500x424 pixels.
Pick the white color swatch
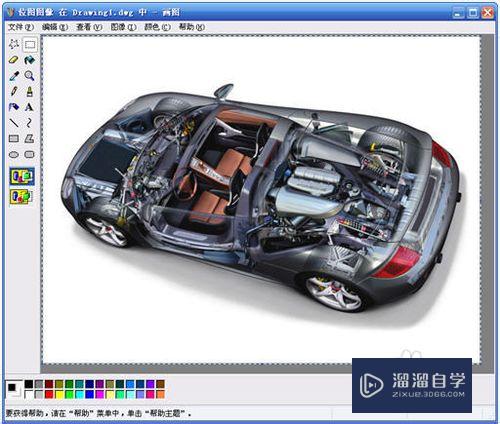click(x=29, y=395)
